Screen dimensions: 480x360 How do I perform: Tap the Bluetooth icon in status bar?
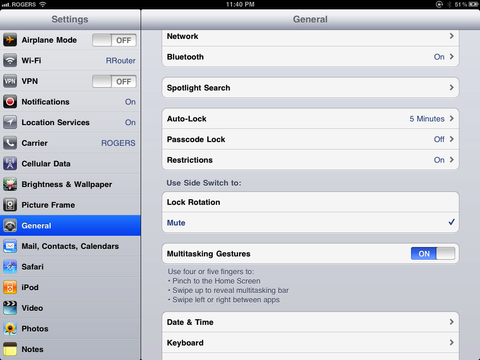click(449, 4)
